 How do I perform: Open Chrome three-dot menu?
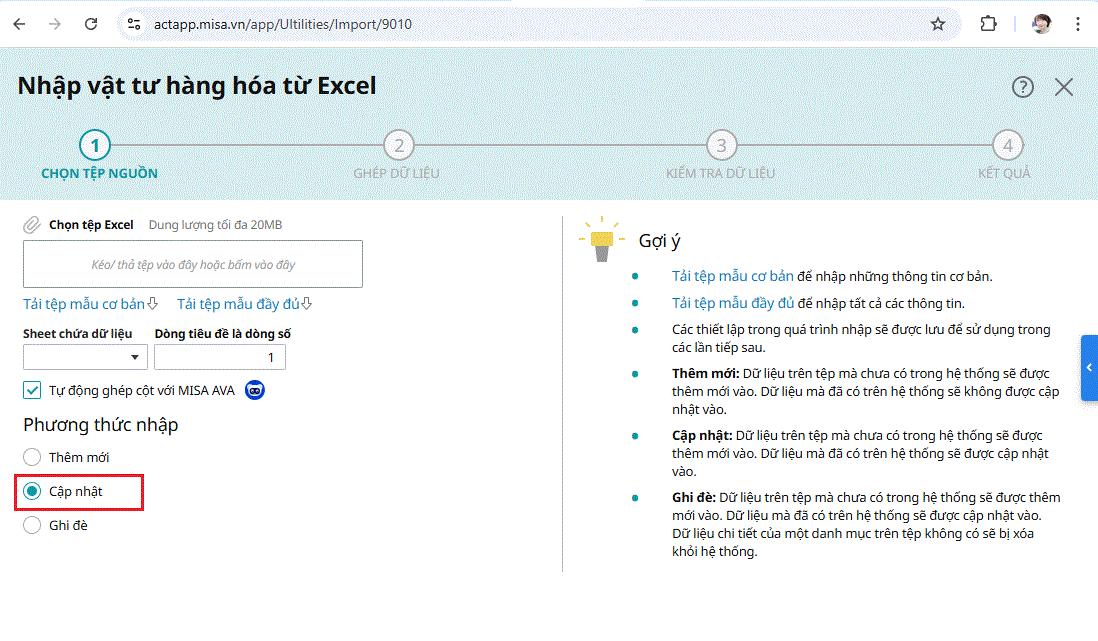(1078, 24)
